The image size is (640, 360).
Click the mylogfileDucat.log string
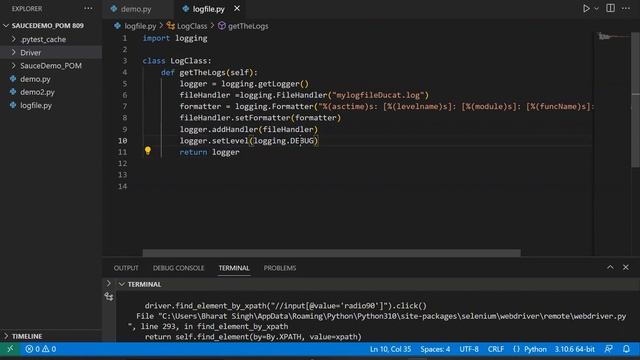point(378,95)
